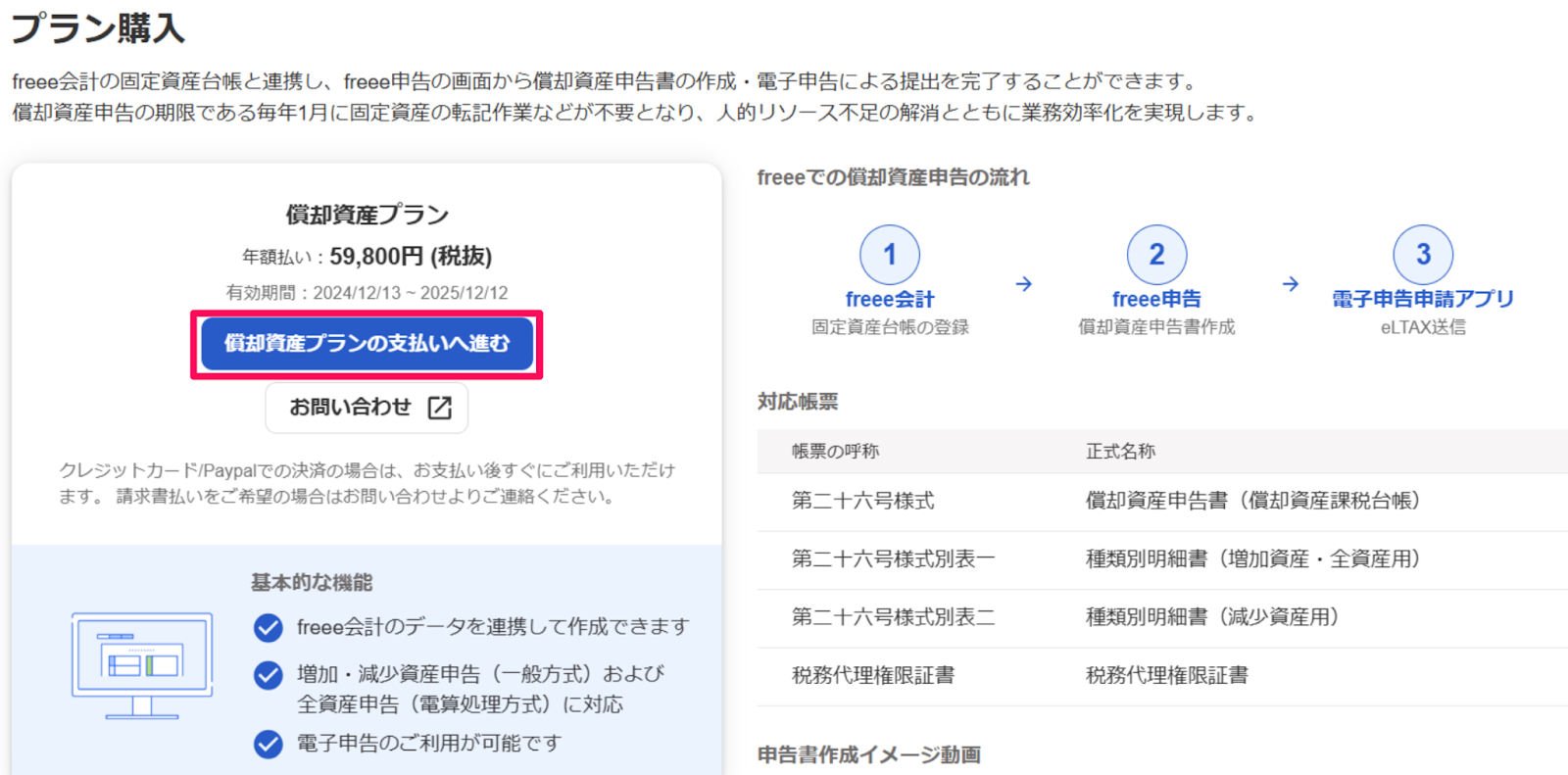Click external-link icon on お問い合わせ
1568x775 pixels.
point(440,408)
